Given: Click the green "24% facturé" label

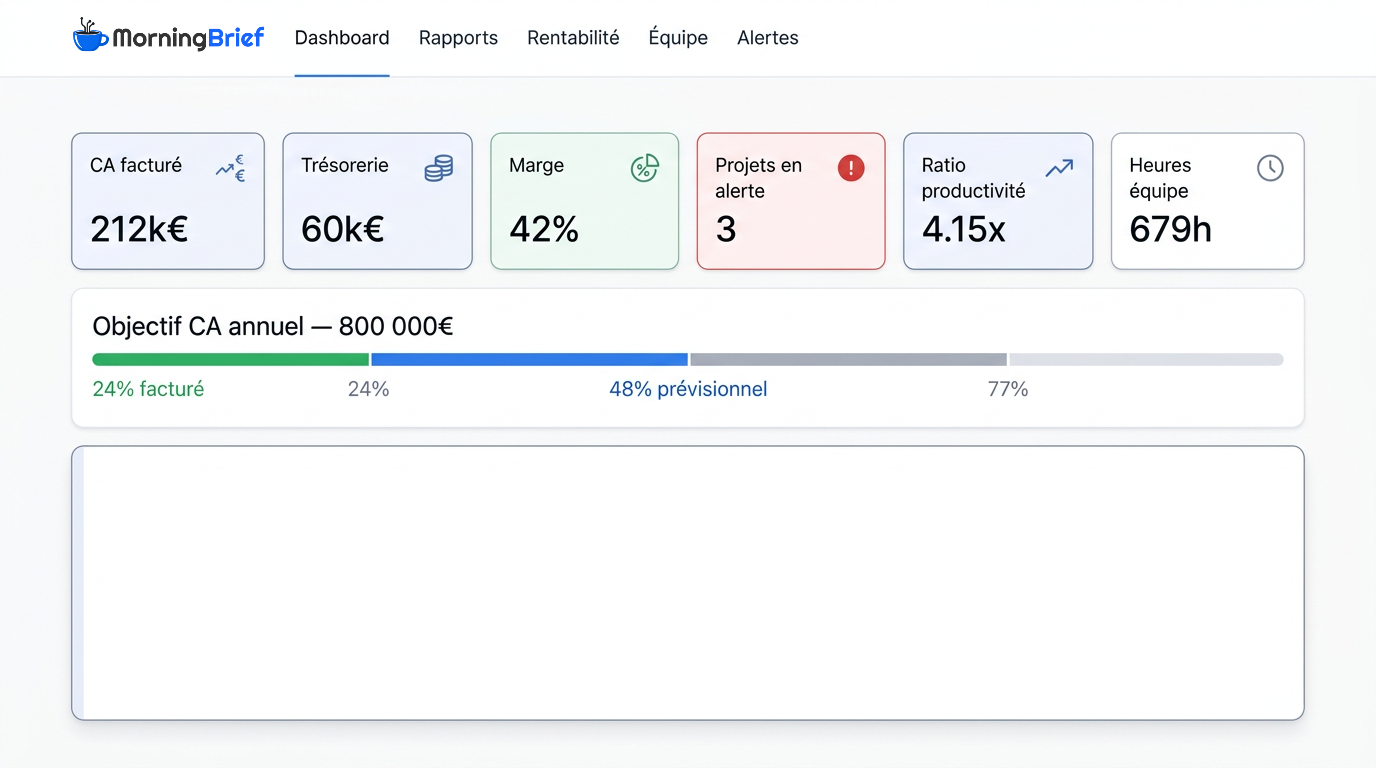Looking at the screenshot, I should pos(148,389).
